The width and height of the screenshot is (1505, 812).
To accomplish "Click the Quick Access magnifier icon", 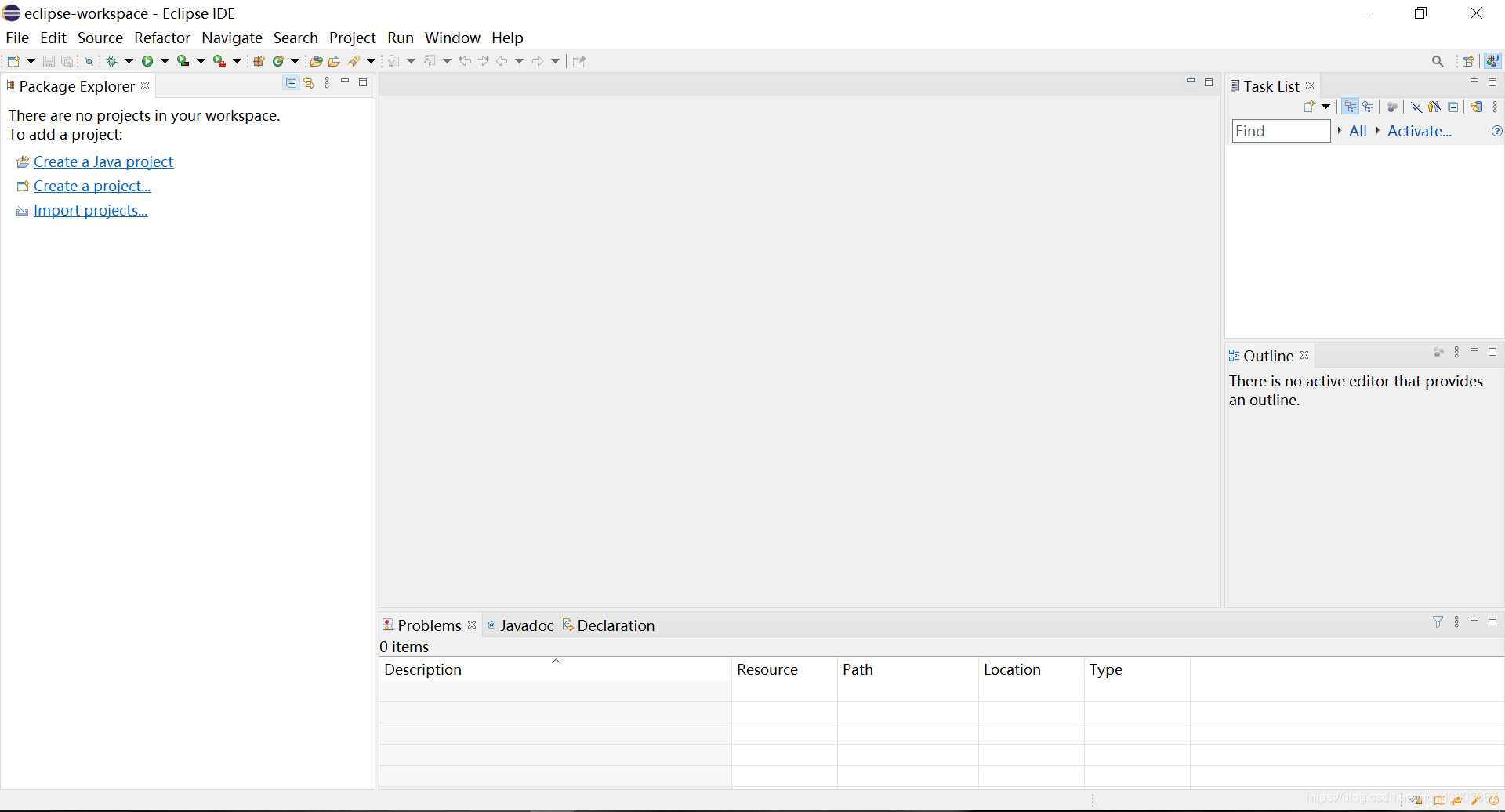I will (x=1438, y=61).
